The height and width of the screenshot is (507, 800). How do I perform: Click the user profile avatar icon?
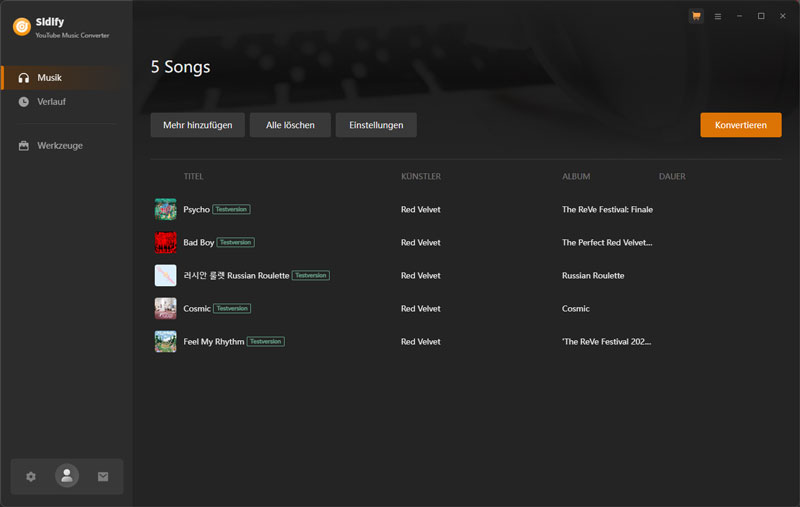(x=67, y=477)
